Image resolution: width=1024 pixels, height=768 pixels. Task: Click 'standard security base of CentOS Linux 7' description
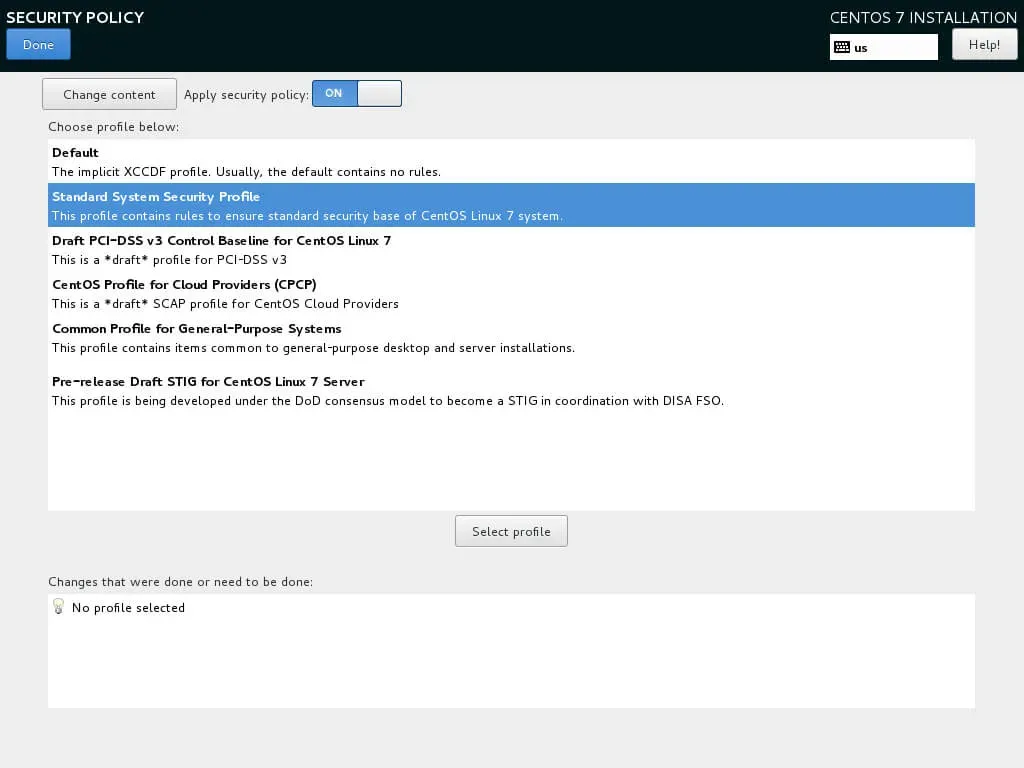(x=308, y=216)
